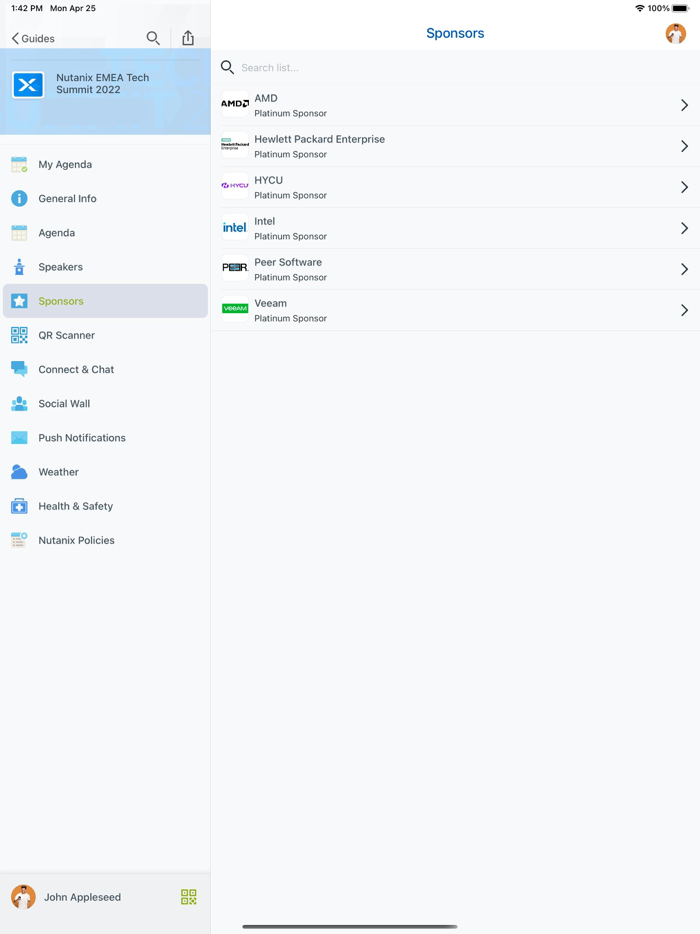Click the HYCU logo
This screenshot has height=934, width=700.
click(x=235, y=186)
